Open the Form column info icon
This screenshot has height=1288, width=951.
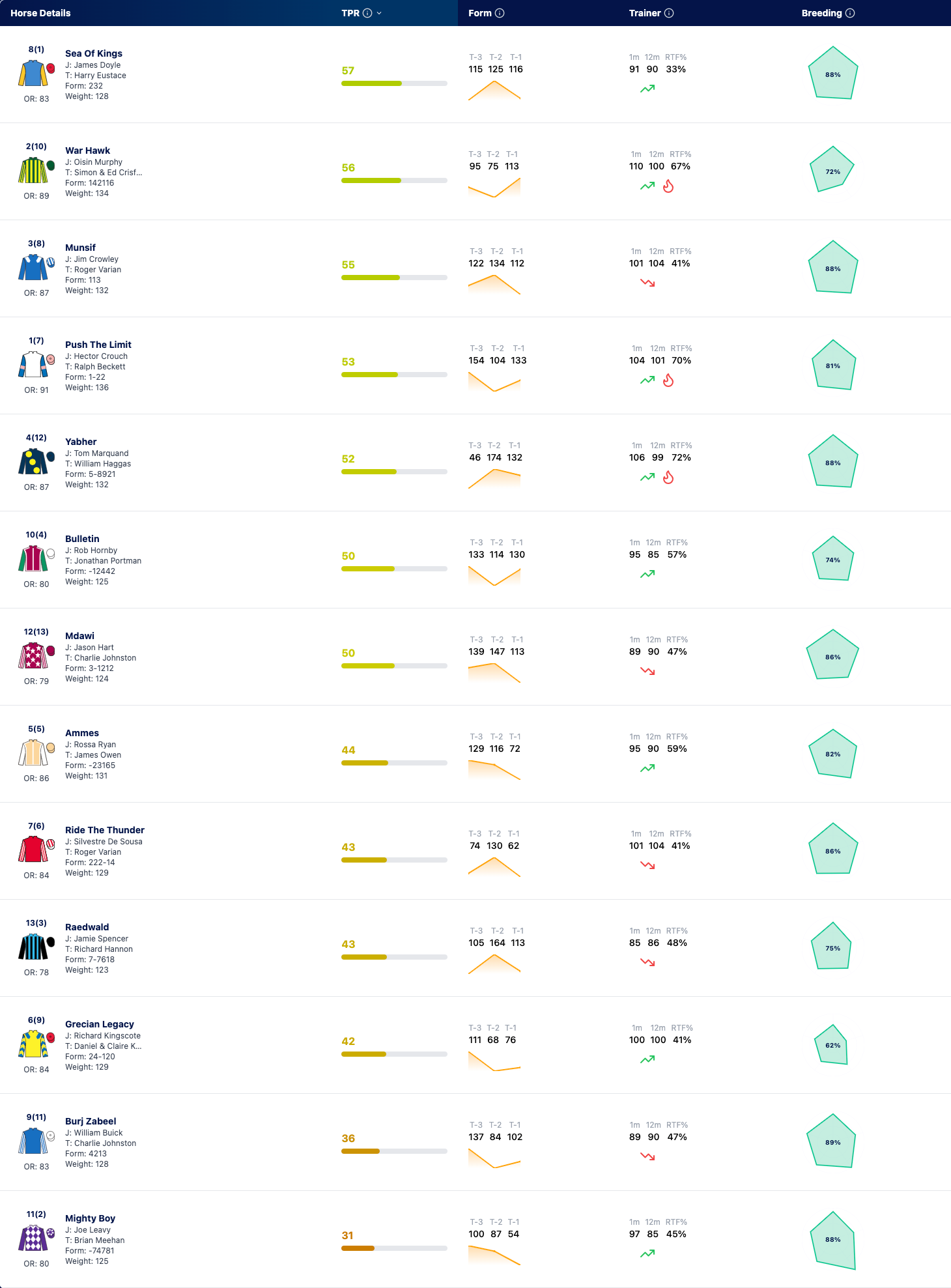click(500, 13)
